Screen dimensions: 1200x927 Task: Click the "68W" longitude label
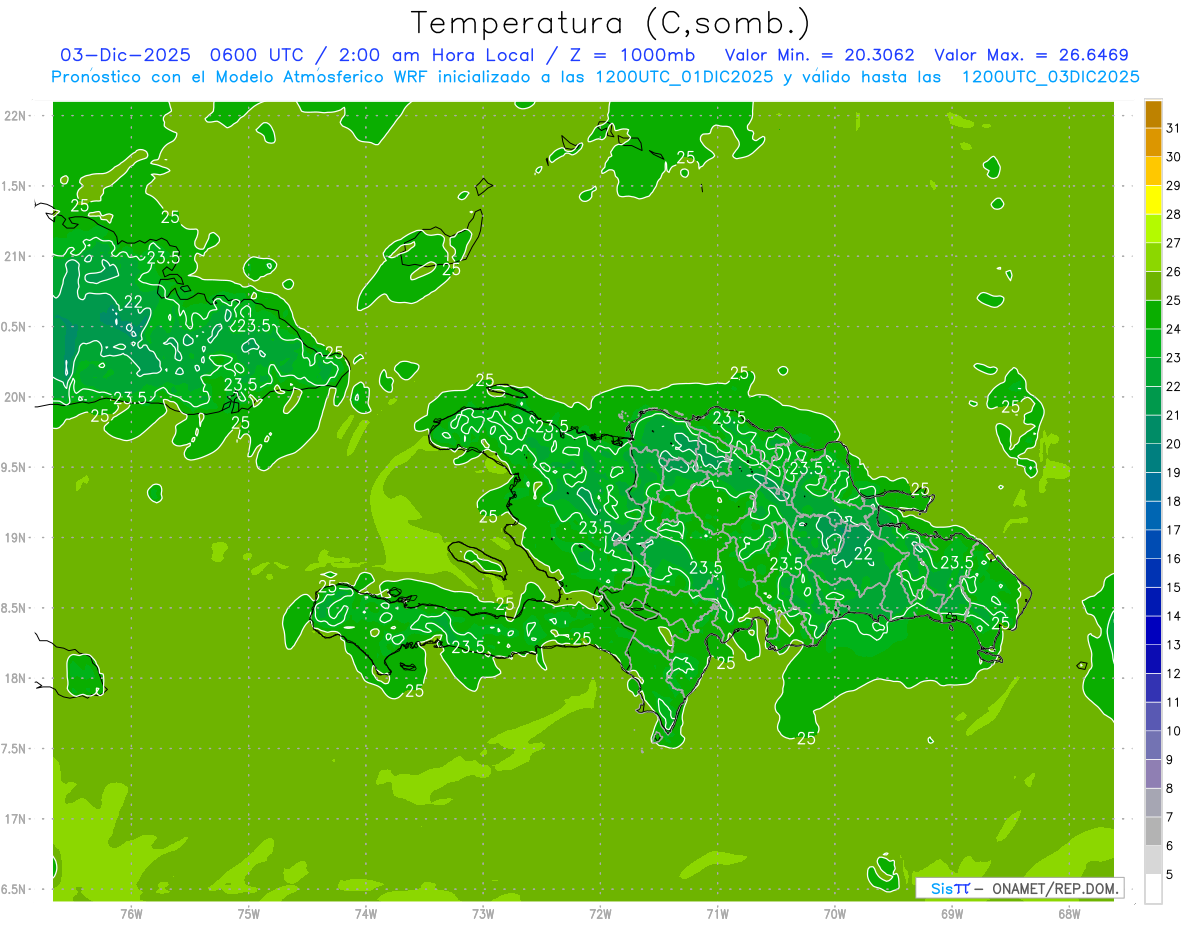point(1069,914)
